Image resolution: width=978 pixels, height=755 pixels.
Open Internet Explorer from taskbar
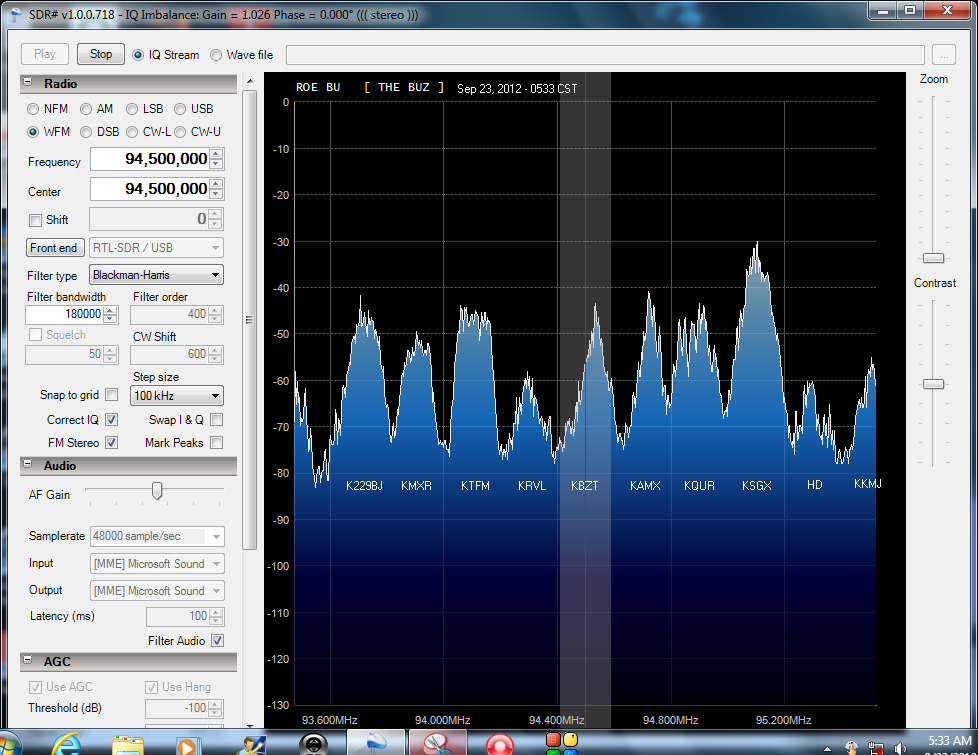(67, 744)
